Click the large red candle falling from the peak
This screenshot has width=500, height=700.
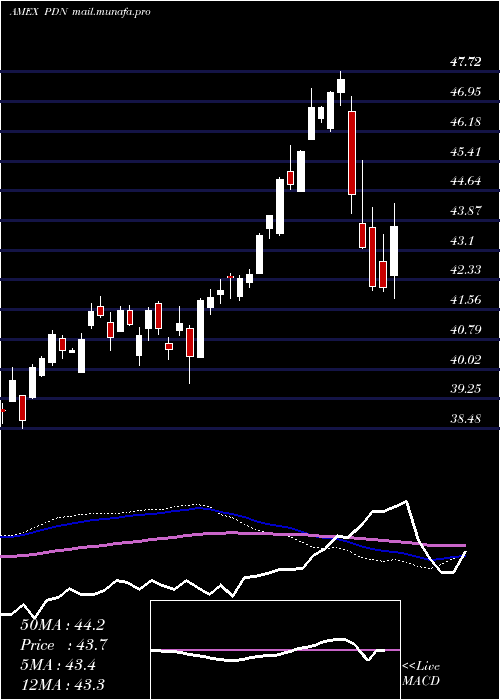click(x=352, y=153)
